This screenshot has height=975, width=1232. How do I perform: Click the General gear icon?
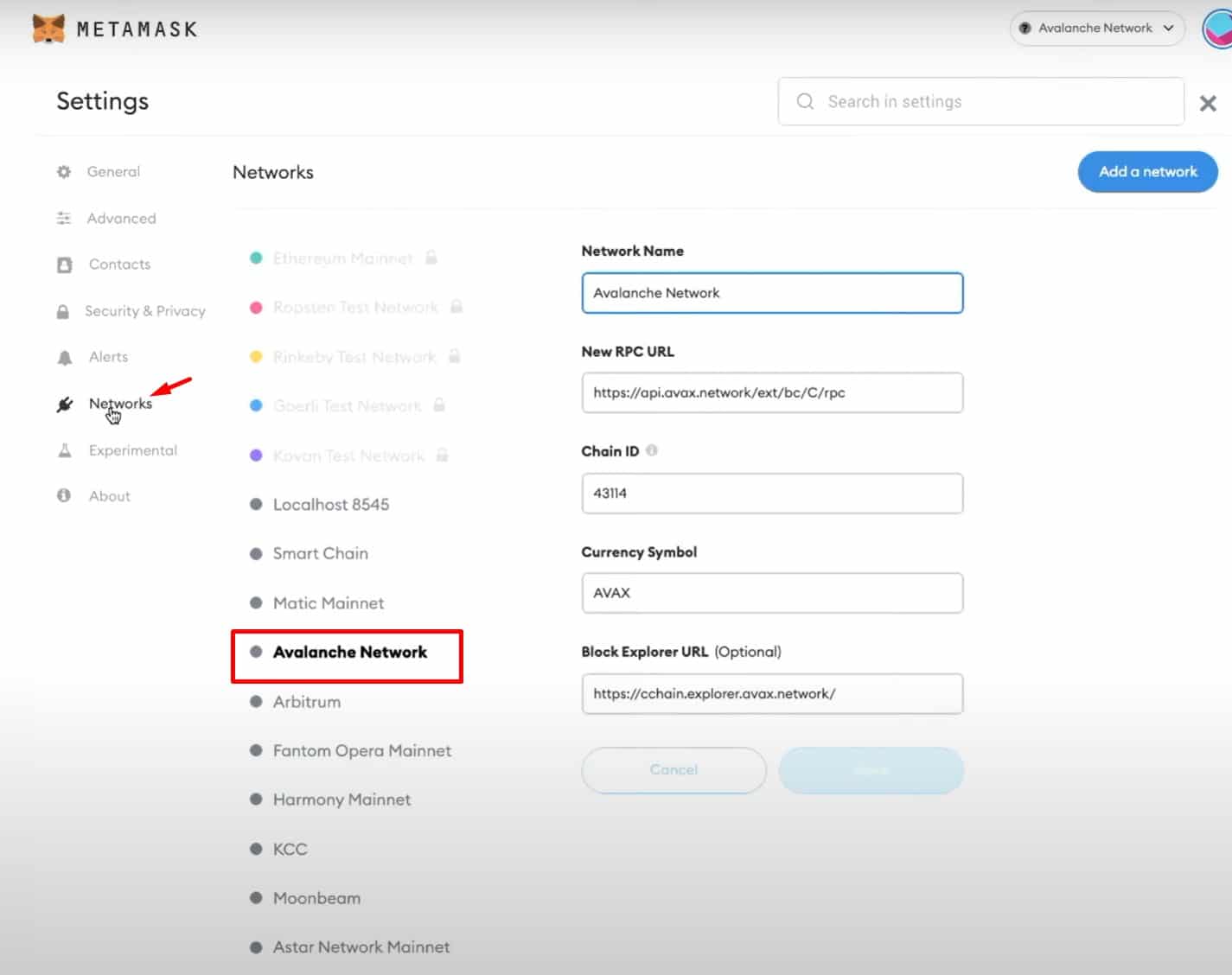64,172
